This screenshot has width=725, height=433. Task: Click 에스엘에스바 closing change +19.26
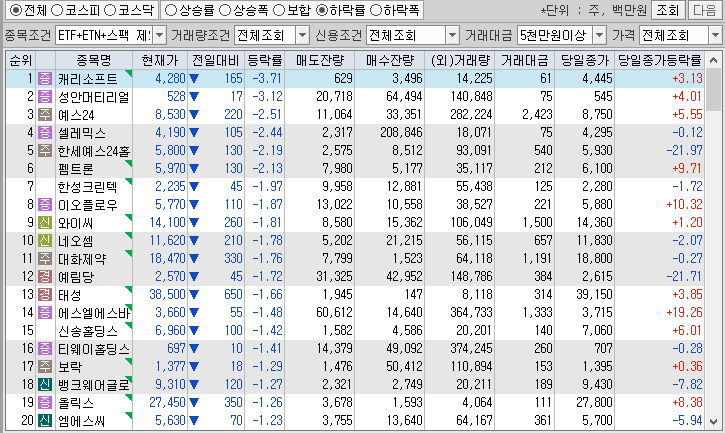pos(685,313)
